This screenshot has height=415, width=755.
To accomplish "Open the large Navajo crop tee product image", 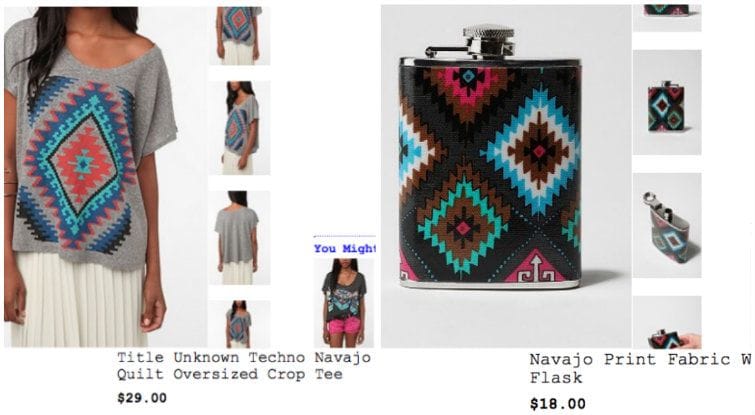I will coord(106,177).
